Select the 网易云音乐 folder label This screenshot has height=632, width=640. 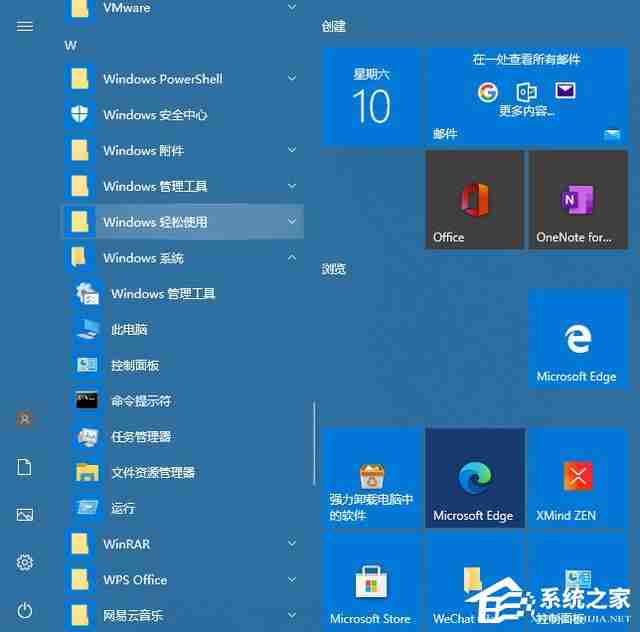[133, 615]
